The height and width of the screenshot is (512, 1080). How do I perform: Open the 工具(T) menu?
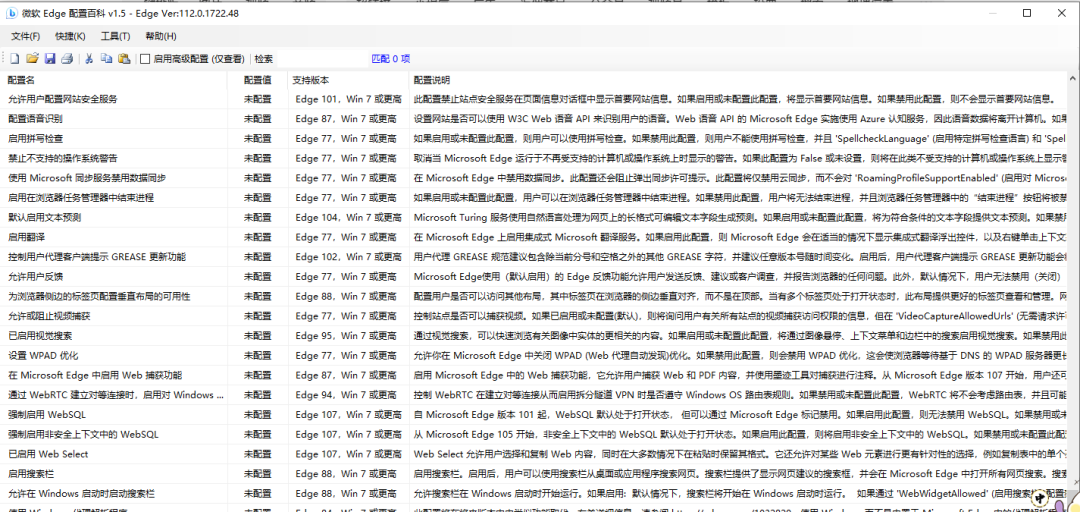(x=115, y=36)
